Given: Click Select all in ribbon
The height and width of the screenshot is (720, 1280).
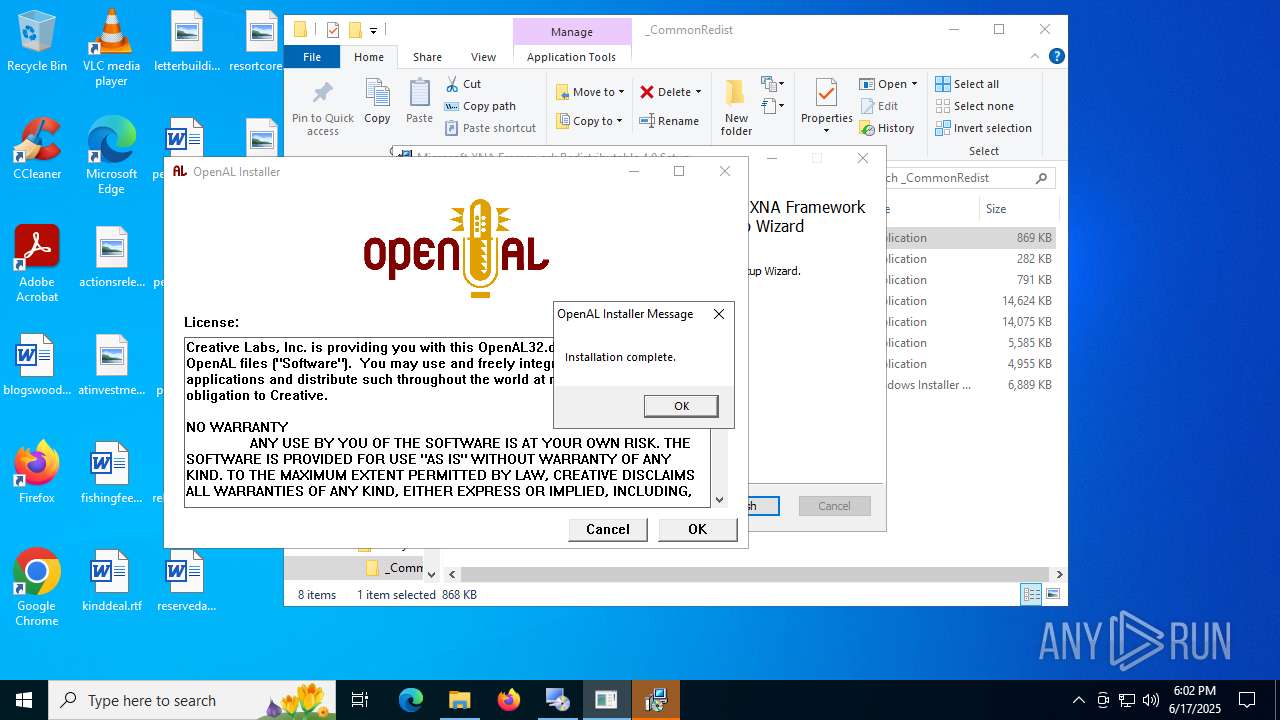Looking at the screenshot, I should click(967, 84).
